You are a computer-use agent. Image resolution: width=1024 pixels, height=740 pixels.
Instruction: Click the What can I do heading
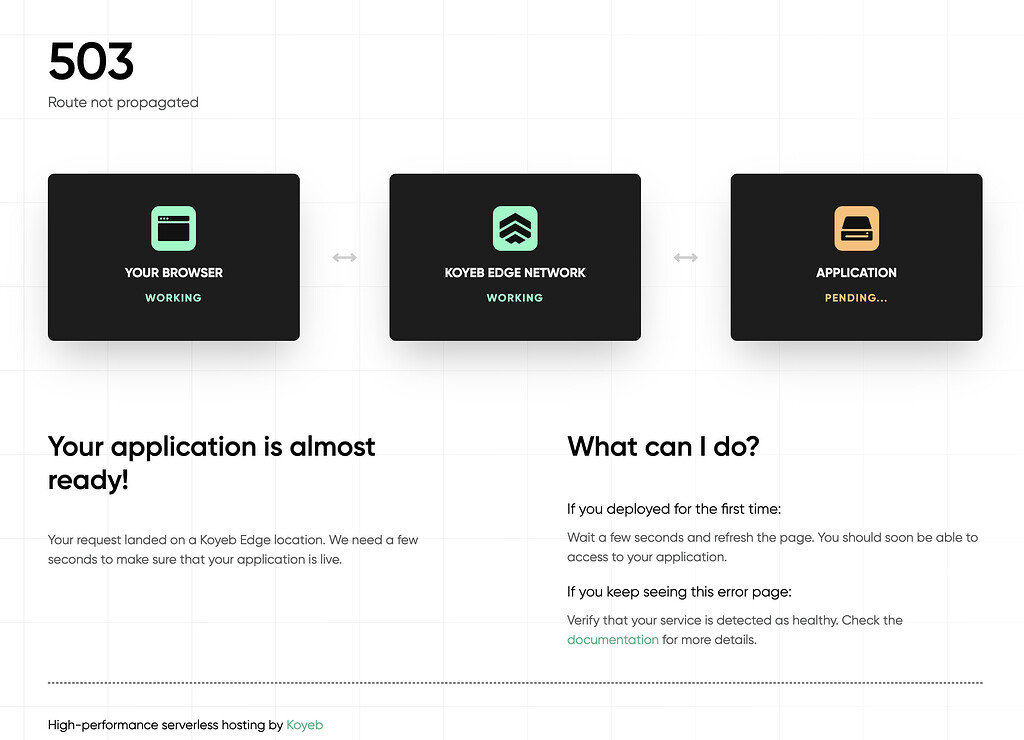pyautogui.click(x=663, y=446)
